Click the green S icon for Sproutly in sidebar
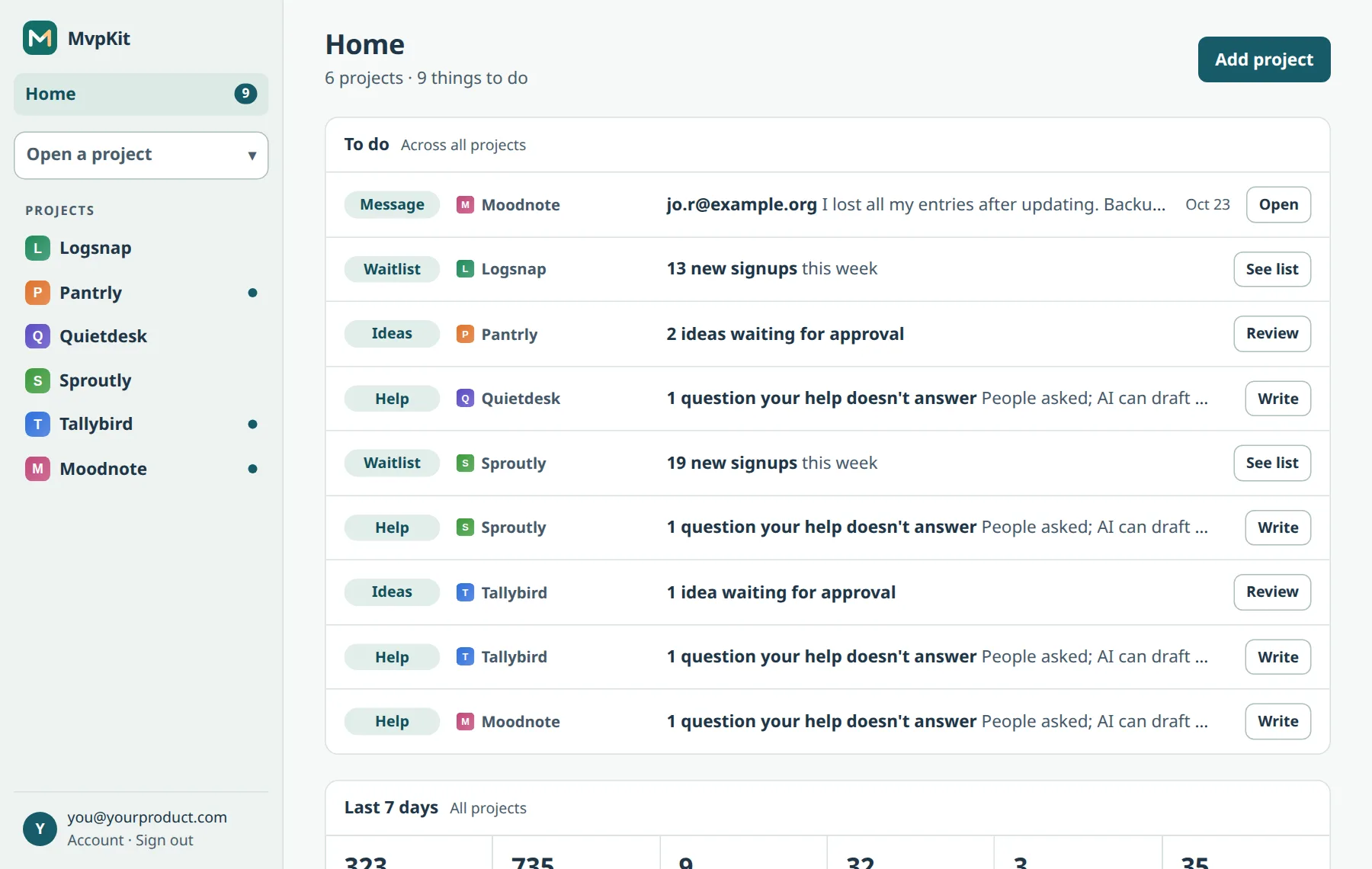The width and height of the screenshot is (1372, 869). click(37, 380)
